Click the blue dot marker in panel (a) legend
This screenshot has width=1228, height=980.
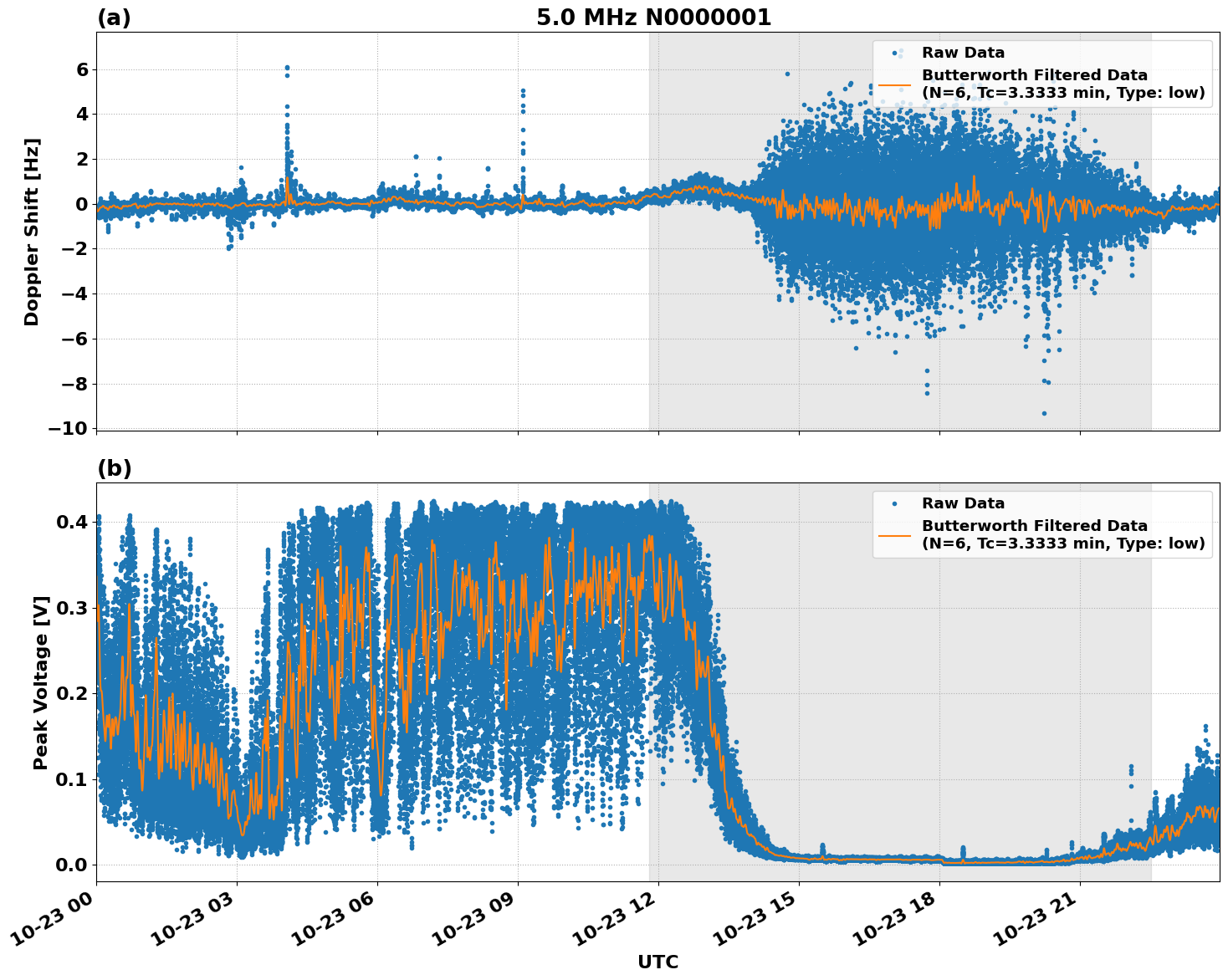pyautogui.click(x=894, y=54)
